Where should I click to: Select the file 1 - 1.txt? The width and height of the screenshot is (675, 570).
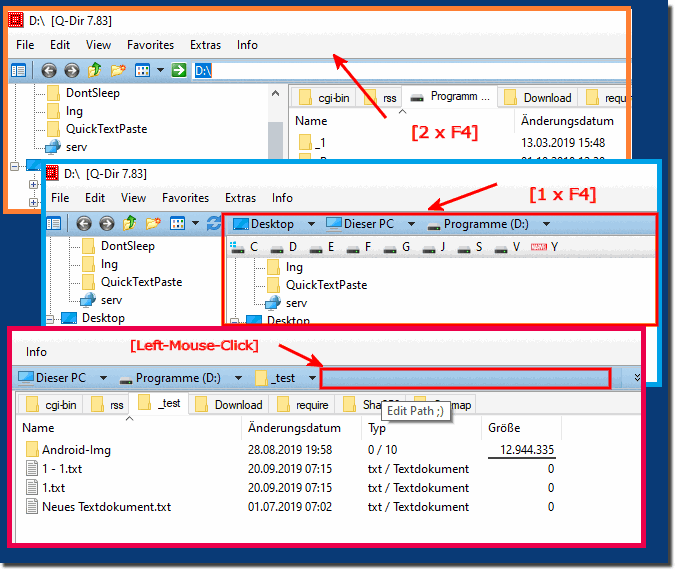(x=54, y=469)
